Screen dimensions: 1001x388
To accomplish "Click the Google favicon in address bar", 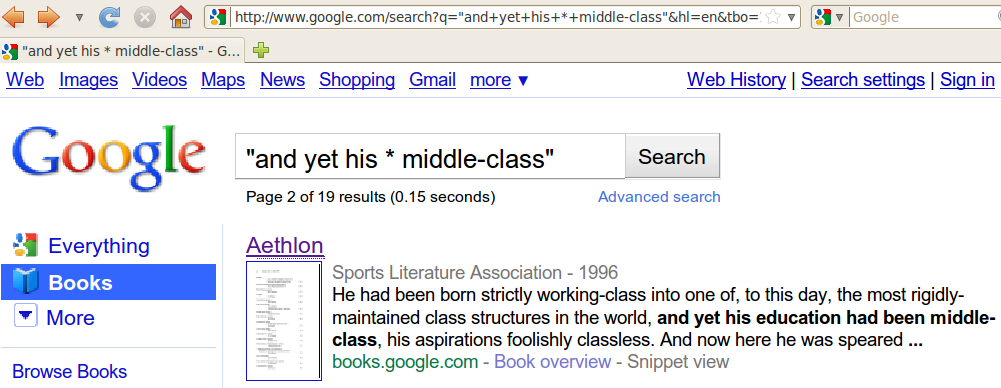I will [218, 17].
